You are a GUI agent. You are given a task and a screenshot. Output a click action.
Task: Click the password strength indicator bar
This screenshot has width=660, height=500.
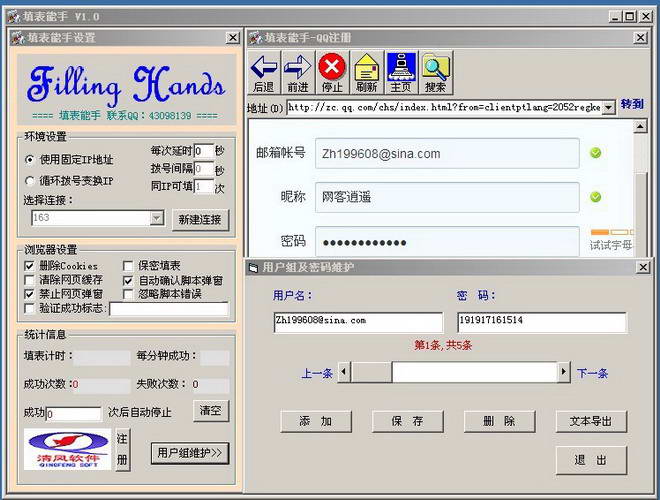612,232
